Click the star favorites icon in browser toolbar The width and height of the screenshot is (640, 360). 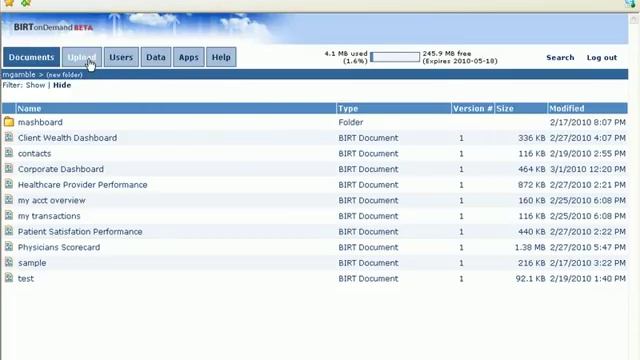pos(9,3)
